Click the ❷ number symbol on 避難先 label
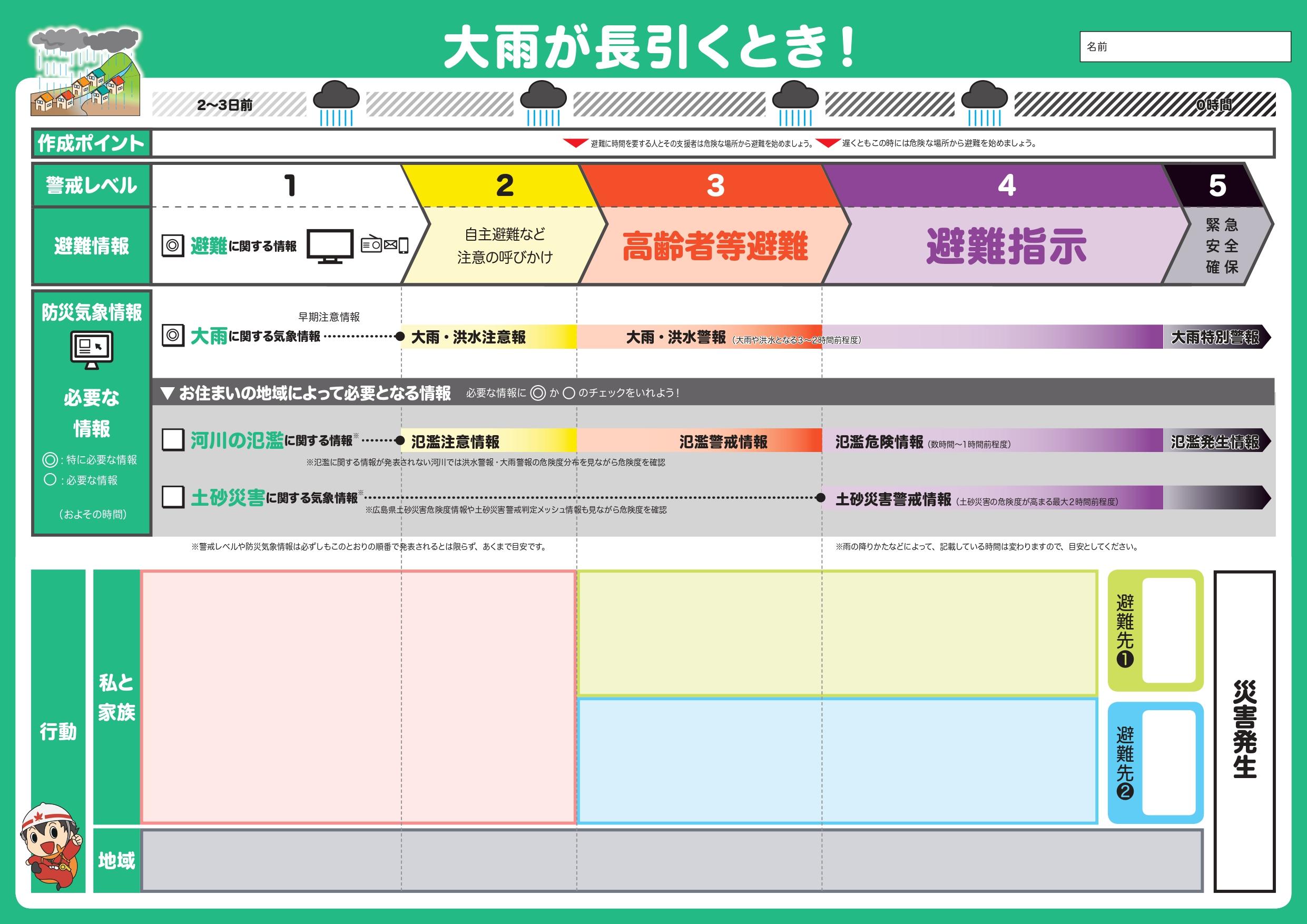The image size is (1307, 924). [x=1125, y=791]
